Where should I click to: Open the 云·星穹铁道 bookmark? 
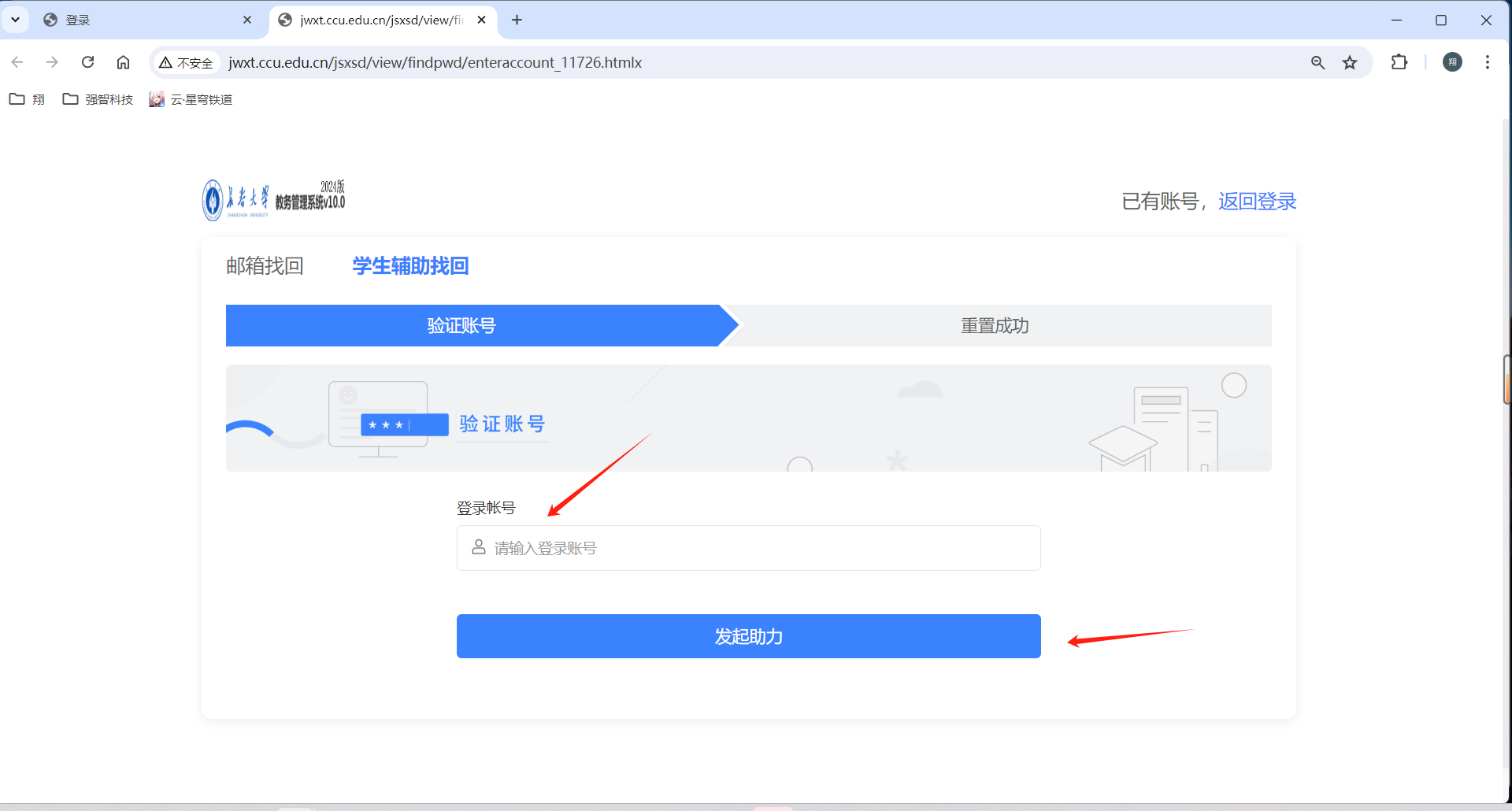[191, 99]
